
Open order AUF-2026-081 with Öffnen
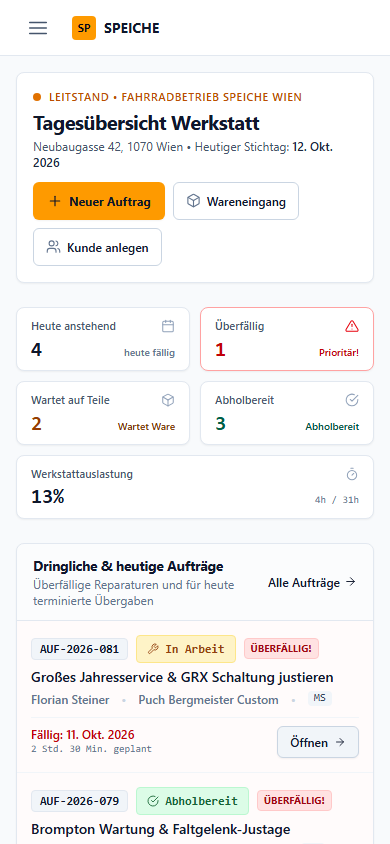click(318, 742)
